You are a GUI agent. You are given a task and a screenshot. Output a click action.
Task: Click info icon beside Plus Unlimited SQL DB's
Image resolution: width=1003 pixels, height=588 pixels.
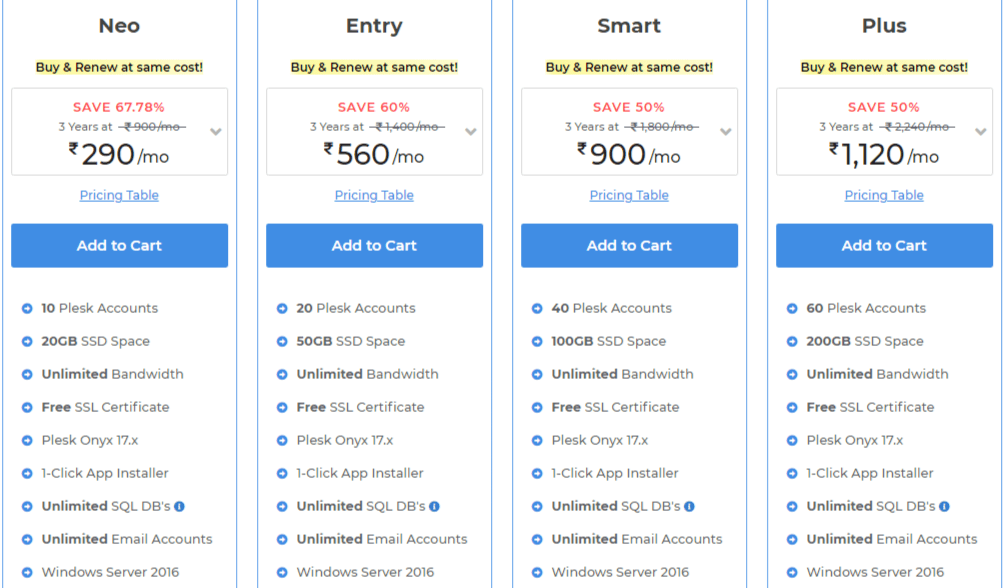coord(944,506)
